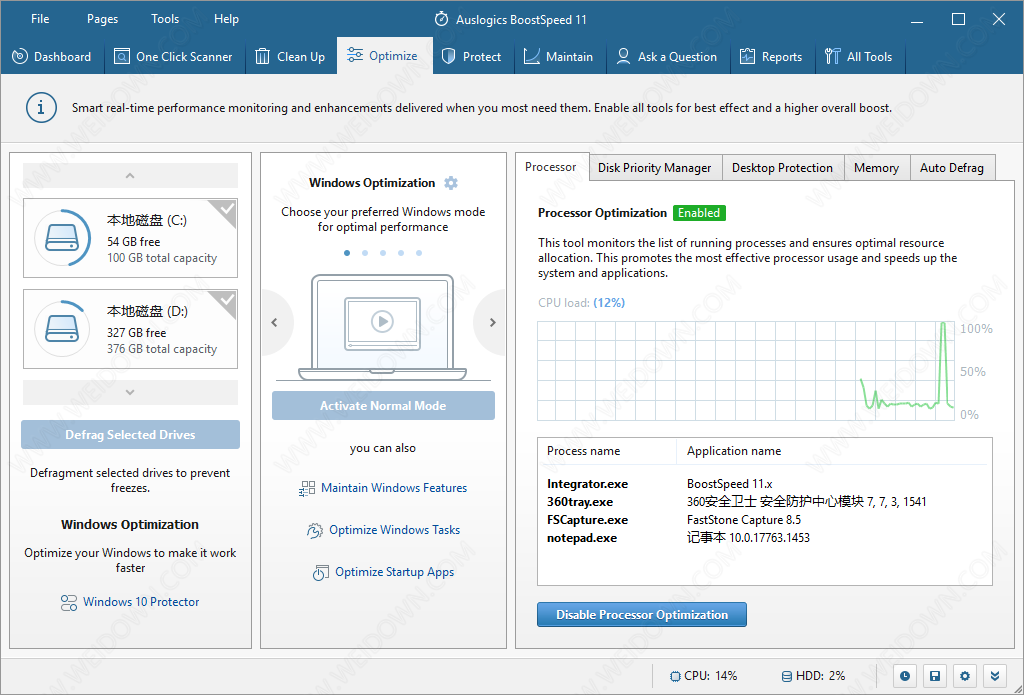Open the Clean Up tab

290,57
